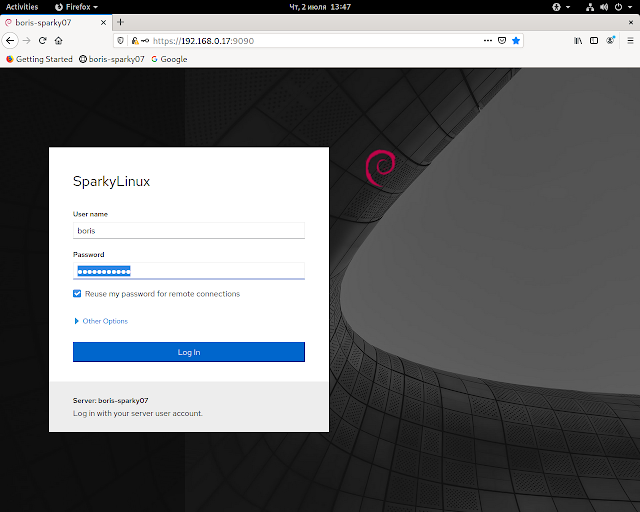
Task: Click the Password input field
Action: tap(189, 271)
